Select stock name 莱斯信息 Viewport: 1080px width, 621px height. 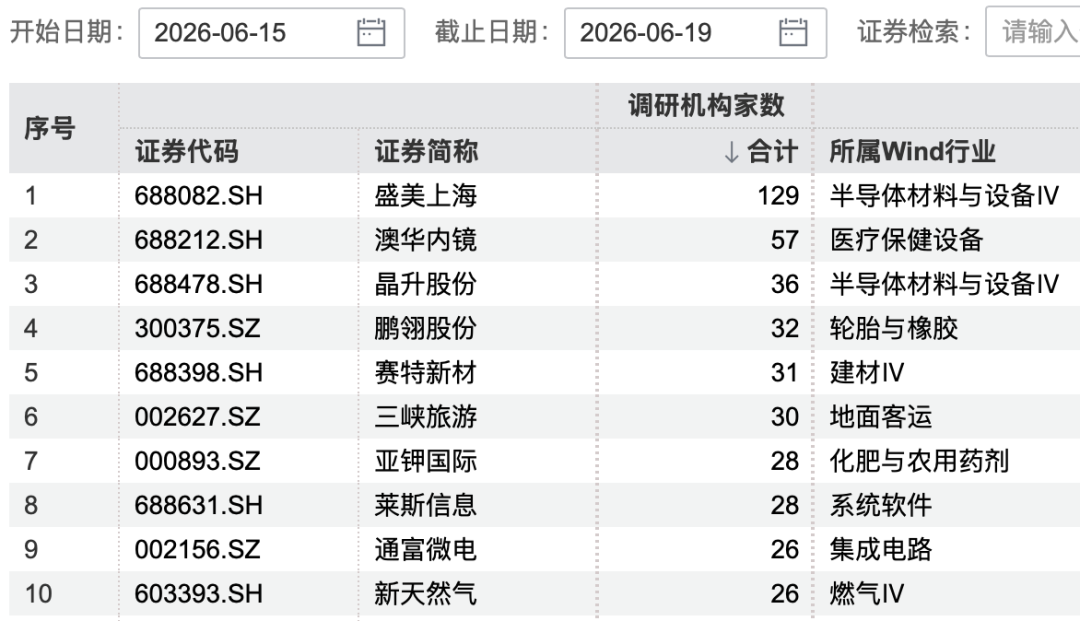pyautogui.click(x=426, y=505)
